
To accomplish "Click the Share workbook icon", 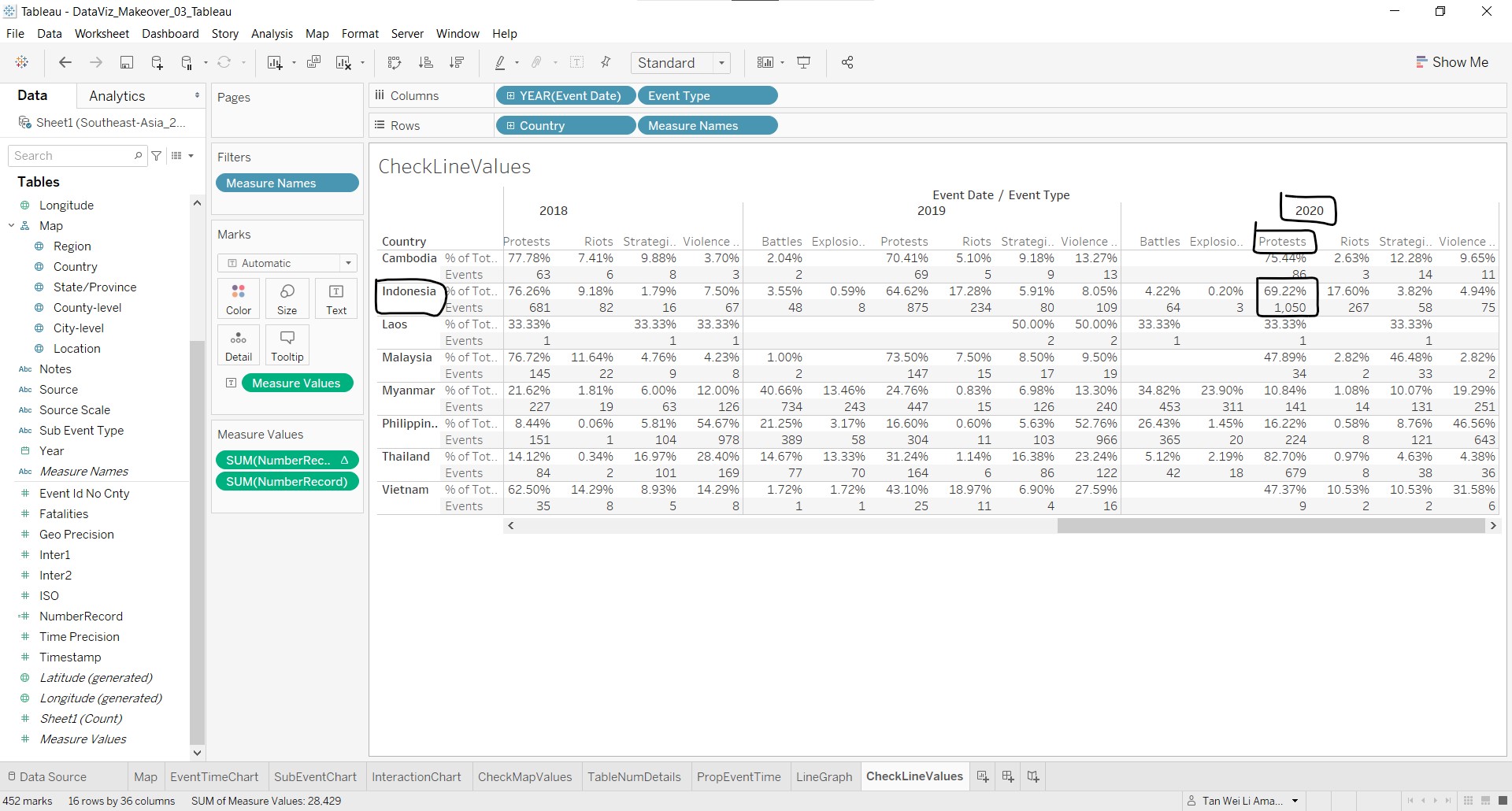I will click(847, 63).
